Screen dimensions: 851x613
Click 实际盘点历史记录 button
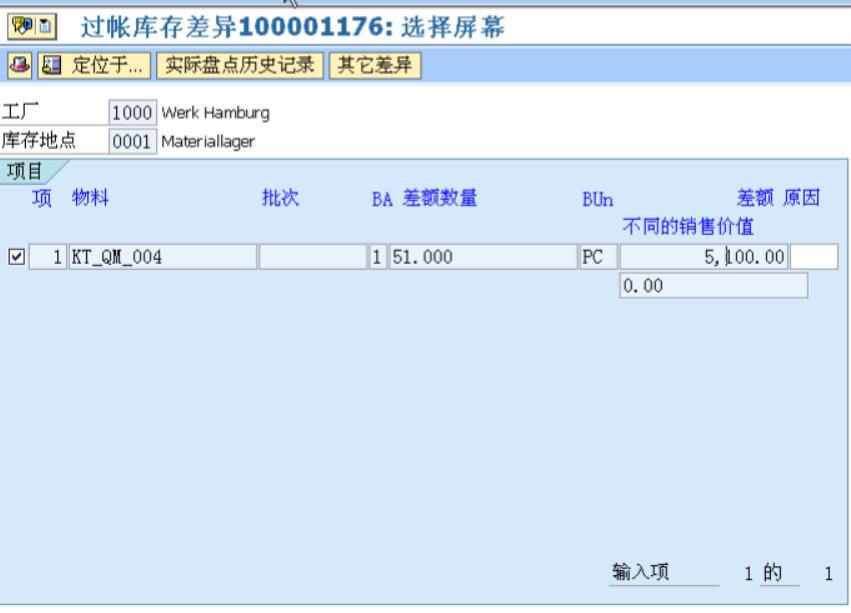(238, 65)
